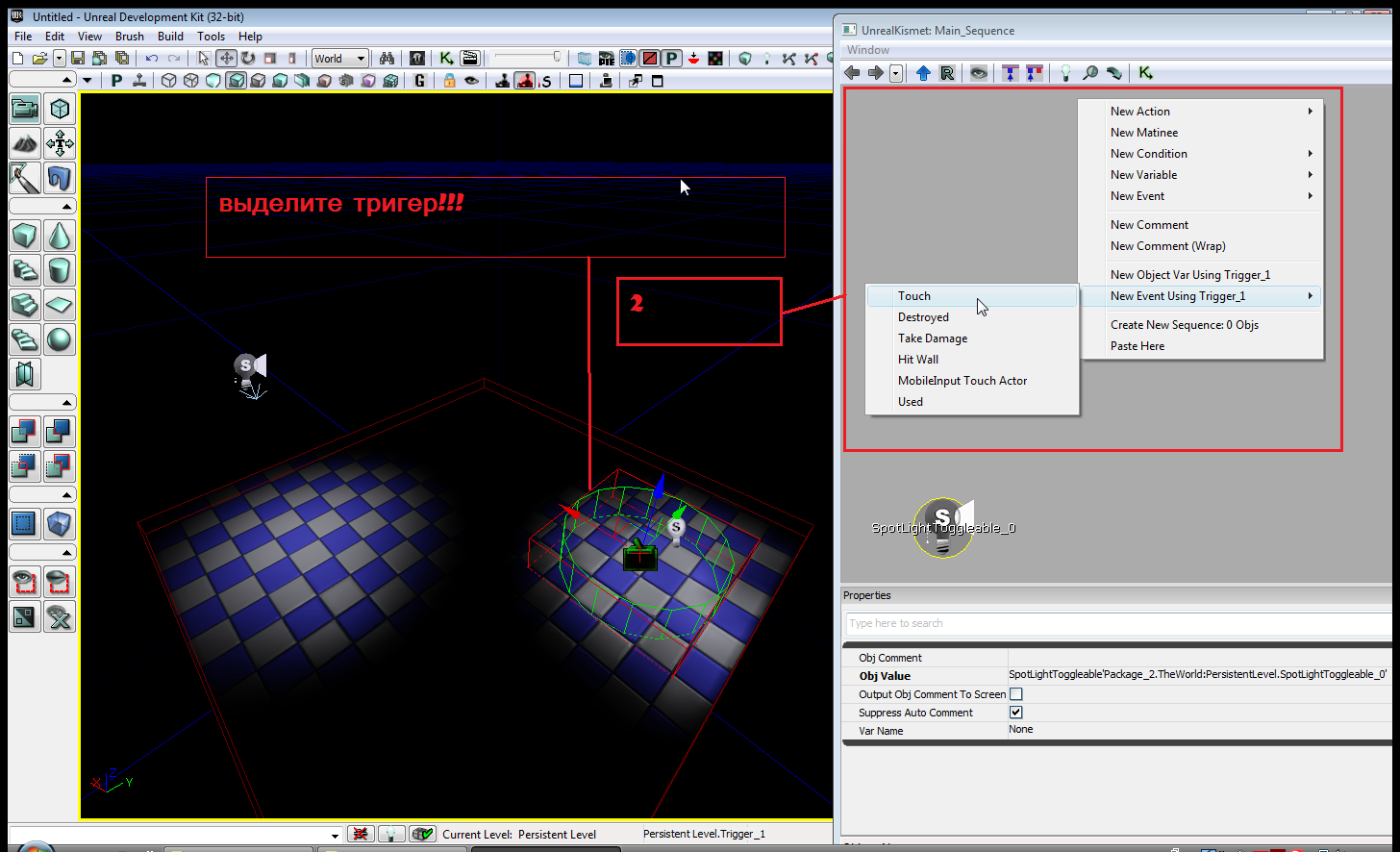The image size is (1400, 852).
Task: Create a Sphere builder brush
Action: 60,339
